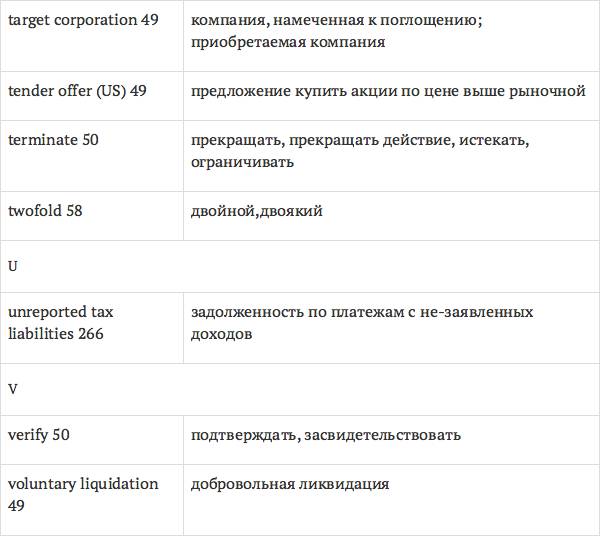Click the section letter U heading

coord(12,267)
